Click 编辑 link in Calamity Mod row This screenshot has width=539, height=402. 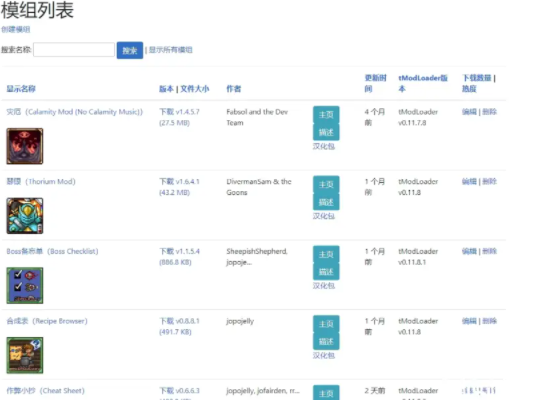(469, 112)
